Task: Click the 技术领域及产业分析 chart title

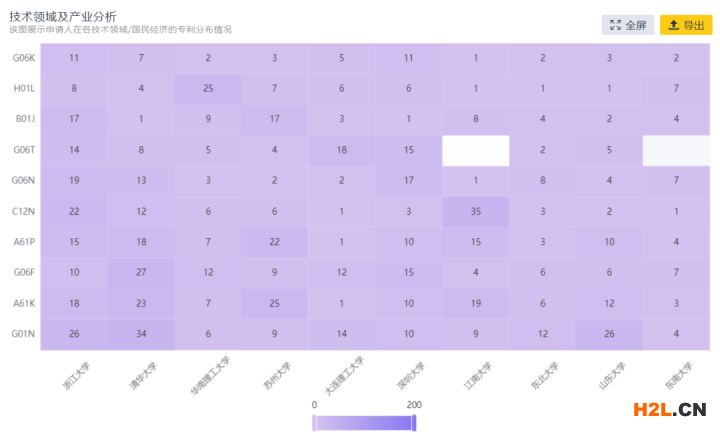Action: pyautogui.click(x=62, y=16)
